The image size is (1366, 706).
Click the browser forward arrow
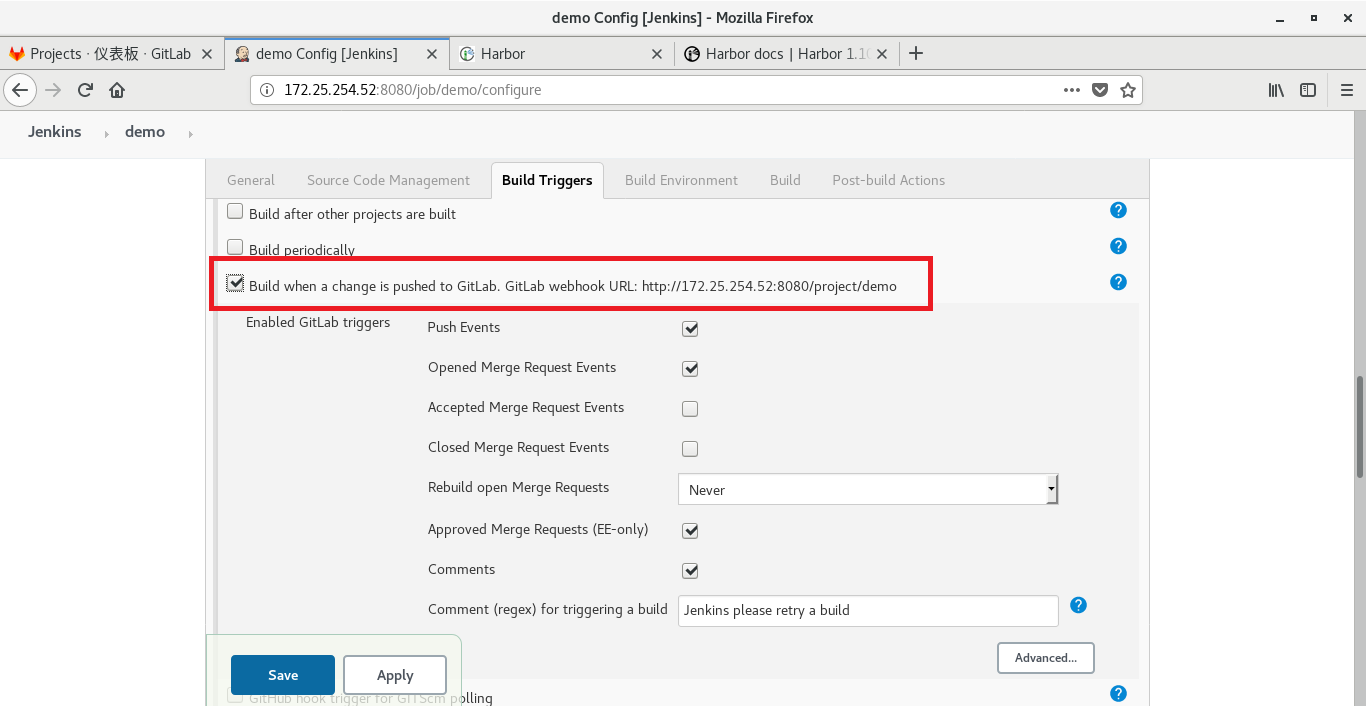tap(53, 90)
